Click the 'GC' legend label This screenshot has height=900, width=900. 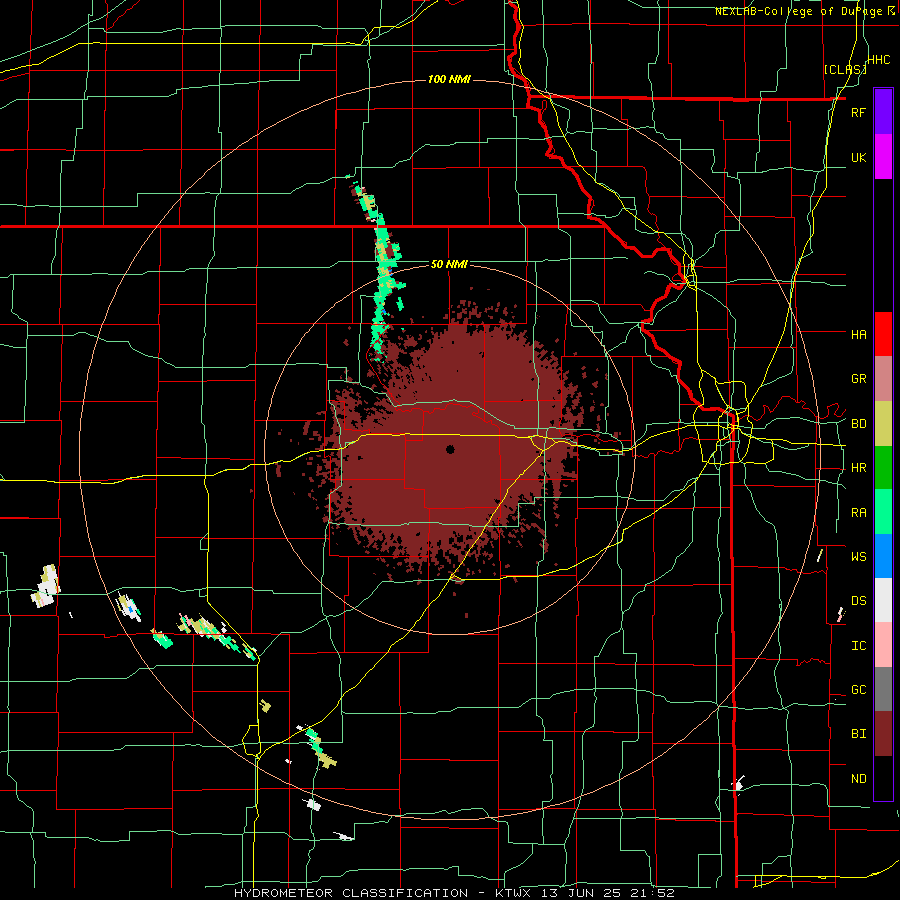(858, 690)
